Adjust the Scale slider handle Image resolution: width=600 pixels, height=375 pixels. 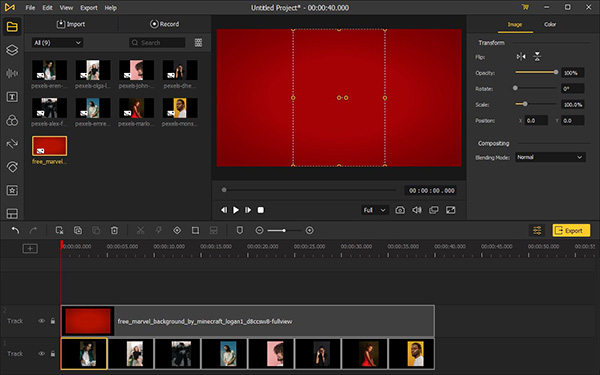click(x=525, y=104)
